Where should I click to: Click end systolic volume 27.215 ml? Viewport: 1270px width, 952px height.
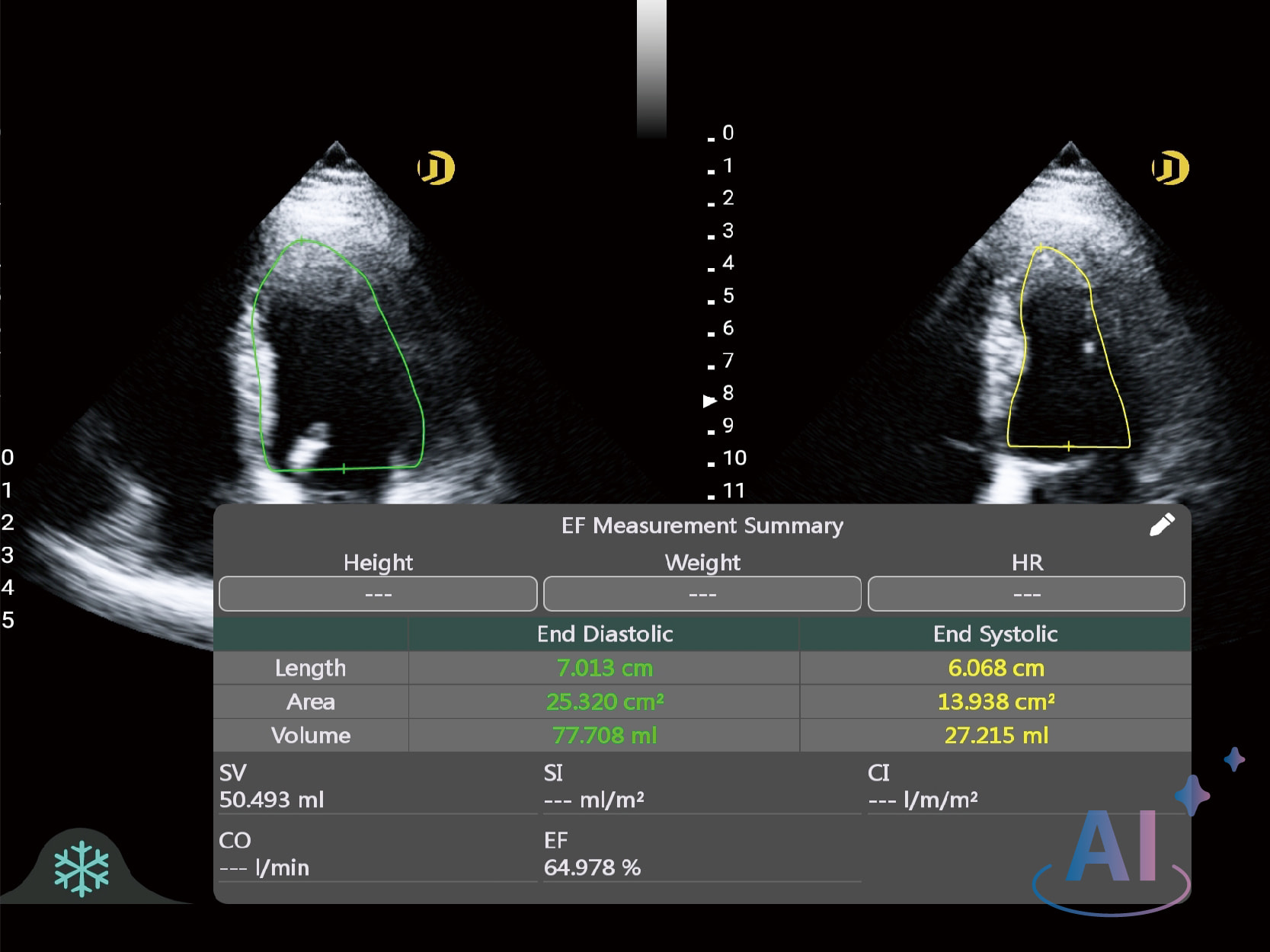[996, 735]
